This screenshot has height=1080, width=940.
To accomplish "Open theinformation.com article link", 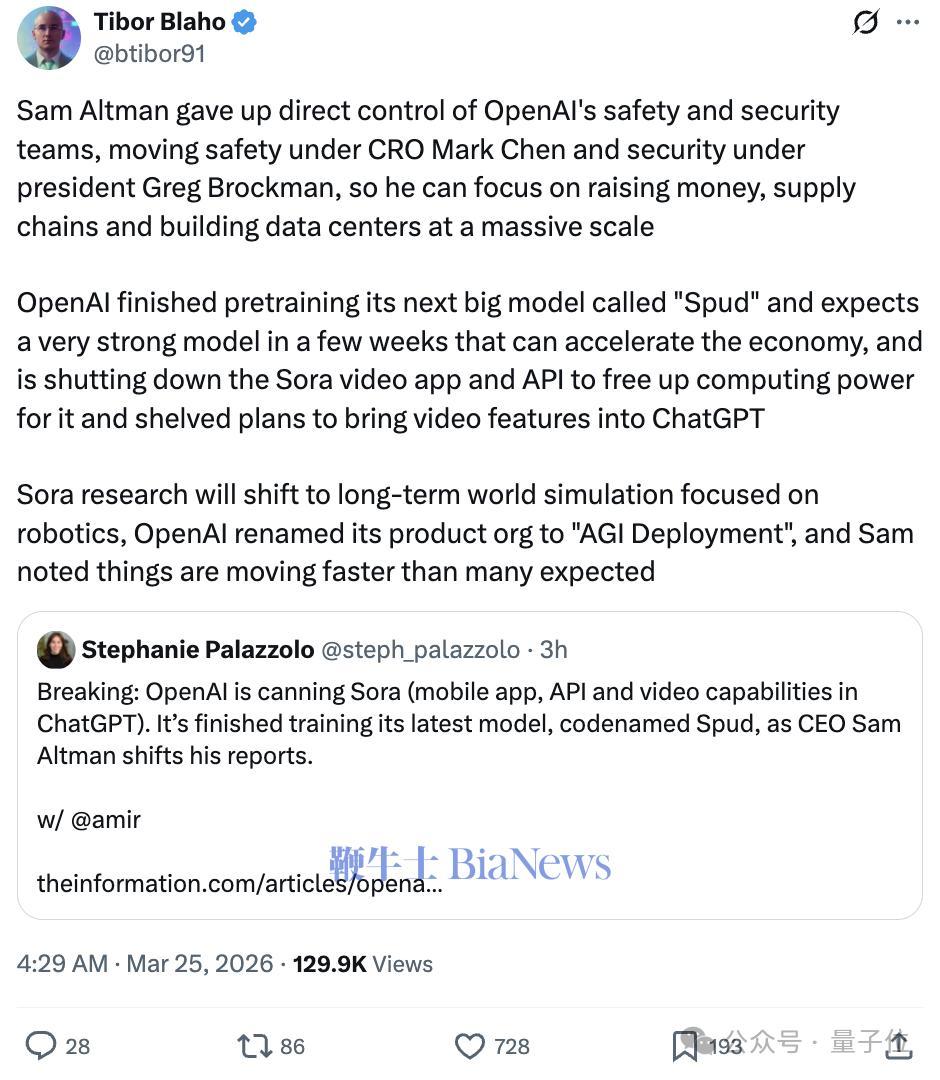I will tap(239, 884).
